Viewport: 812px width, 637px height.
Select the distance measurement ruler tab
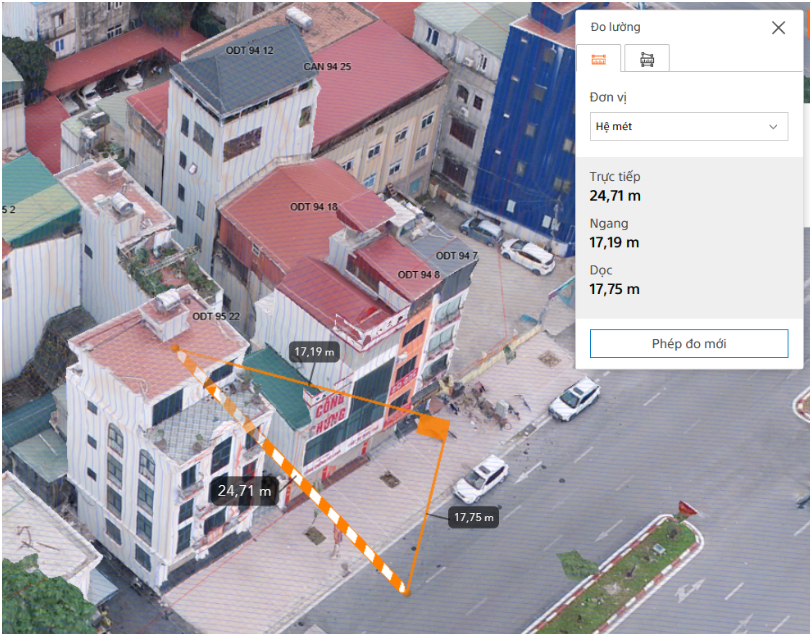(599, 59)
